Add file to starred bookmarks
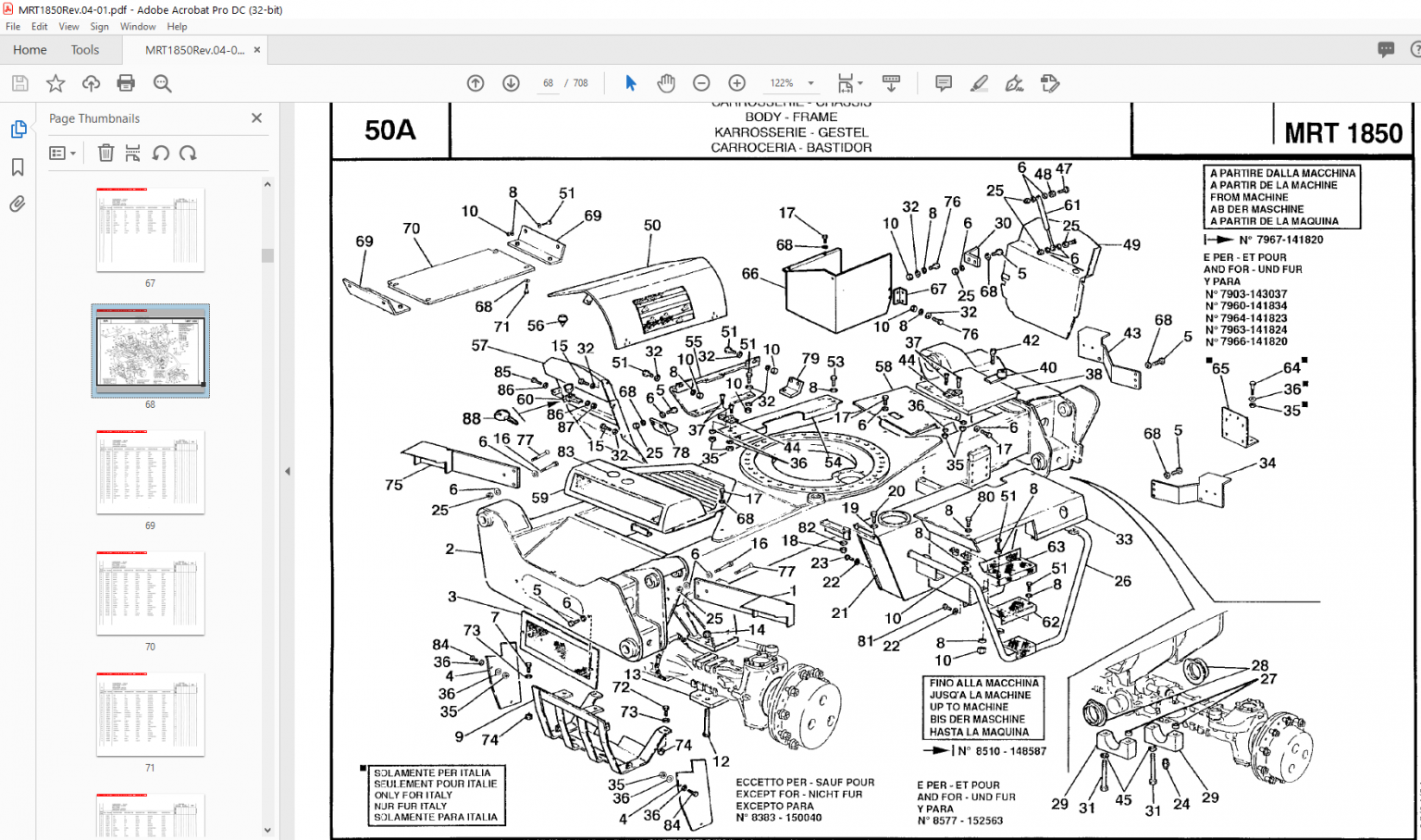 [56, 83]
